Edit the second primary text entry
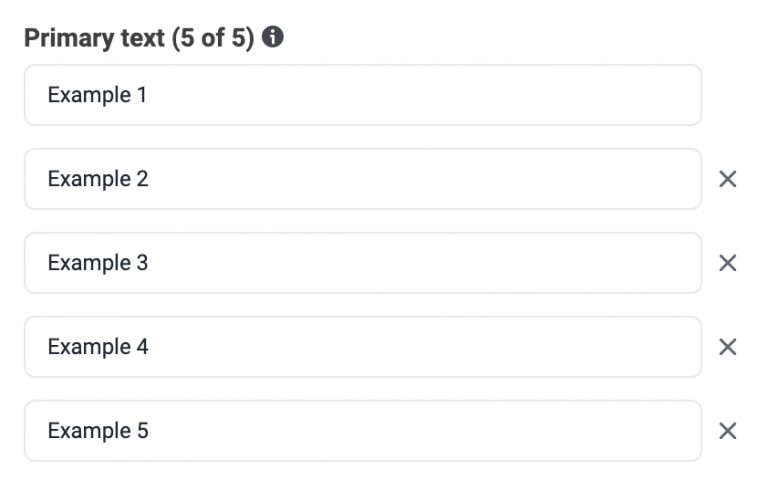Viewport: 768px width, 491px height. 362,179
